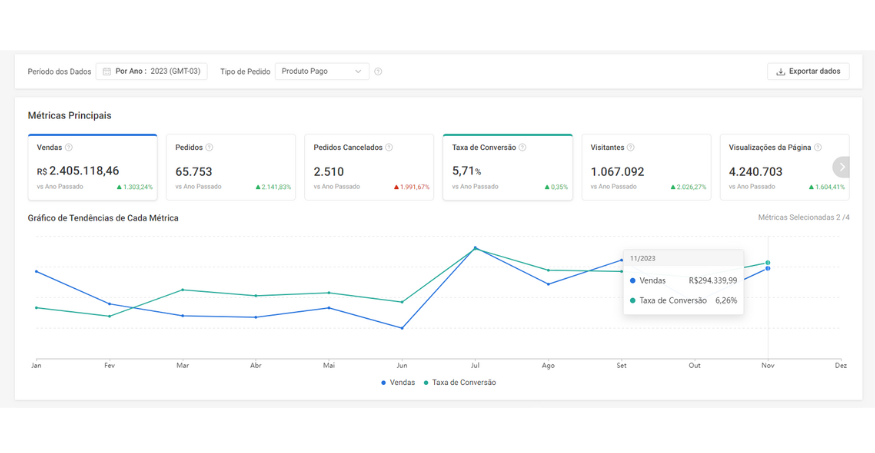Select the Visualizações da Página metric card

coord(785,167)
